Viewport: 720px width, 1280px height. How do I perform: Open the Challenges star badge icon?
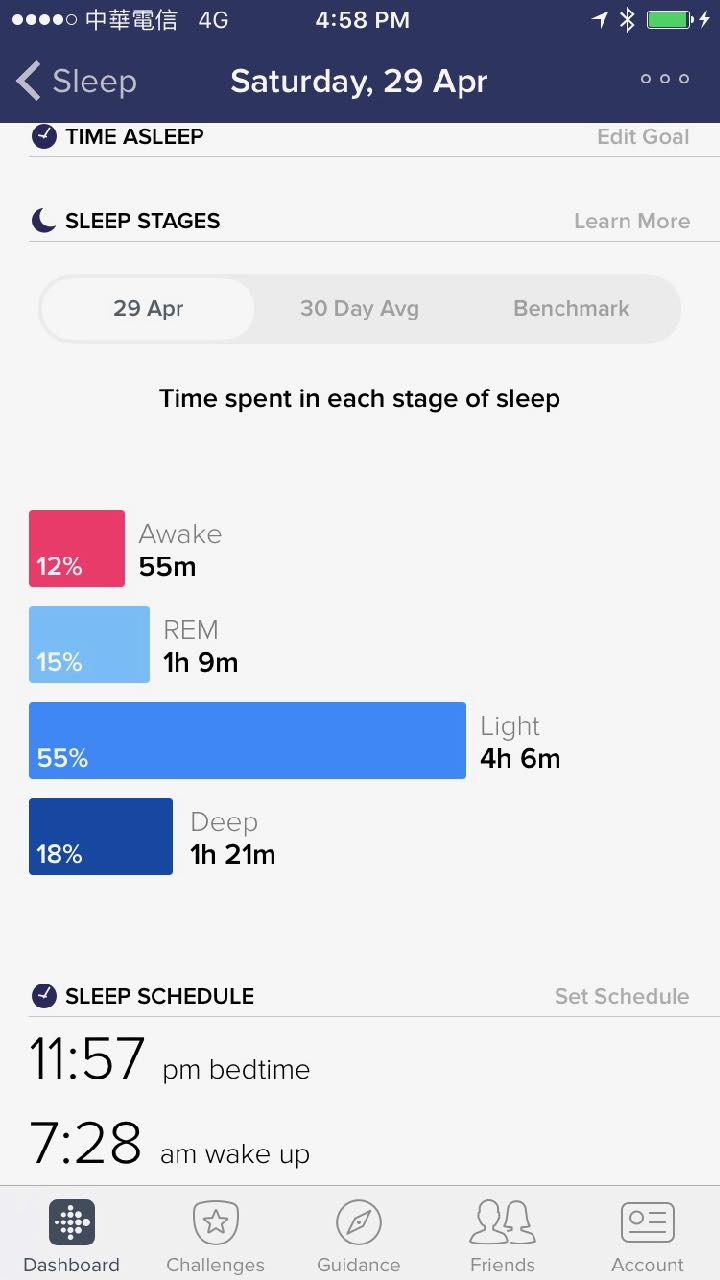[x=215, y=1222]
